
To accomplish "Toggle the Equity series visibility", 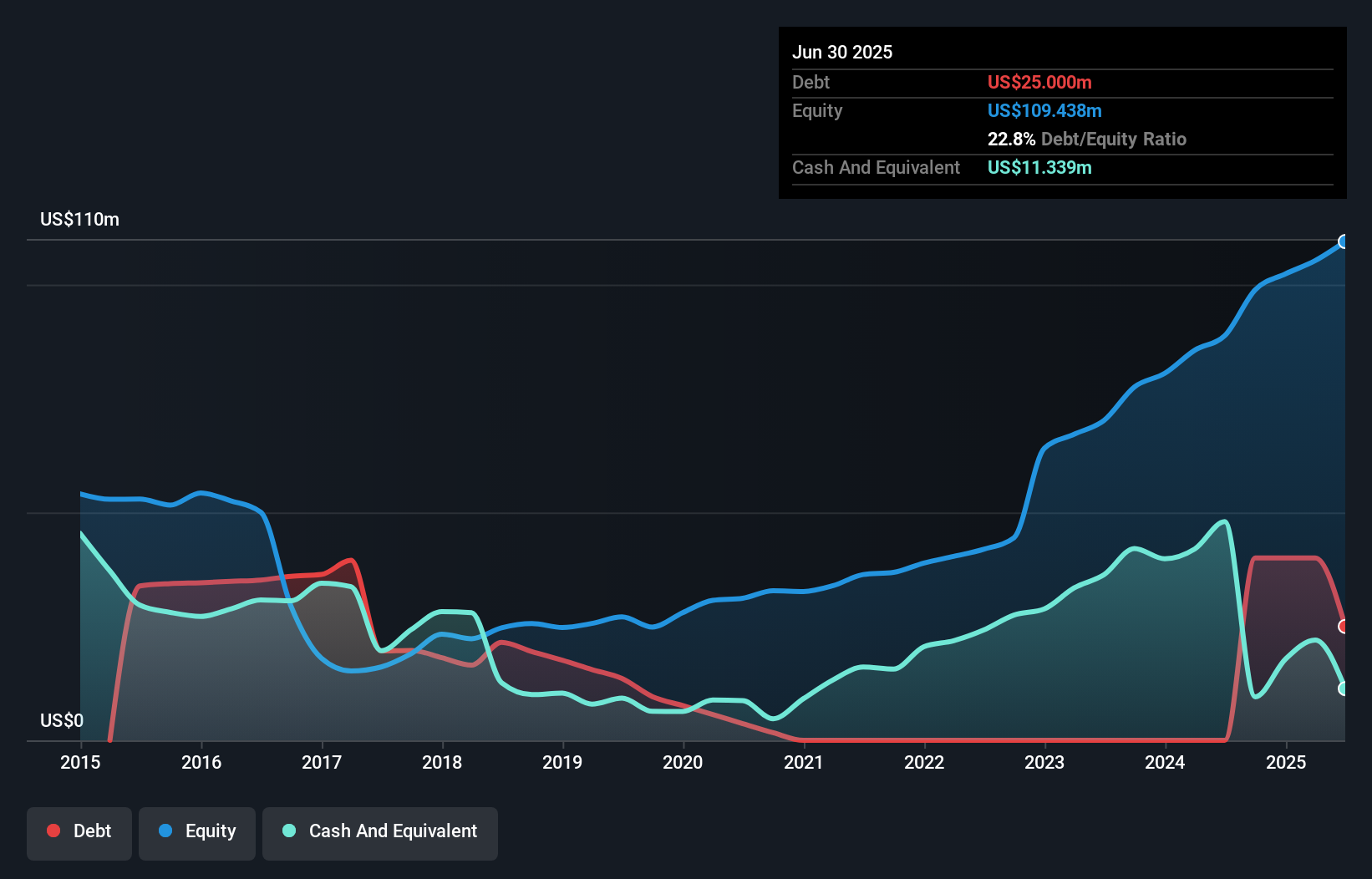I will (196, 831).
